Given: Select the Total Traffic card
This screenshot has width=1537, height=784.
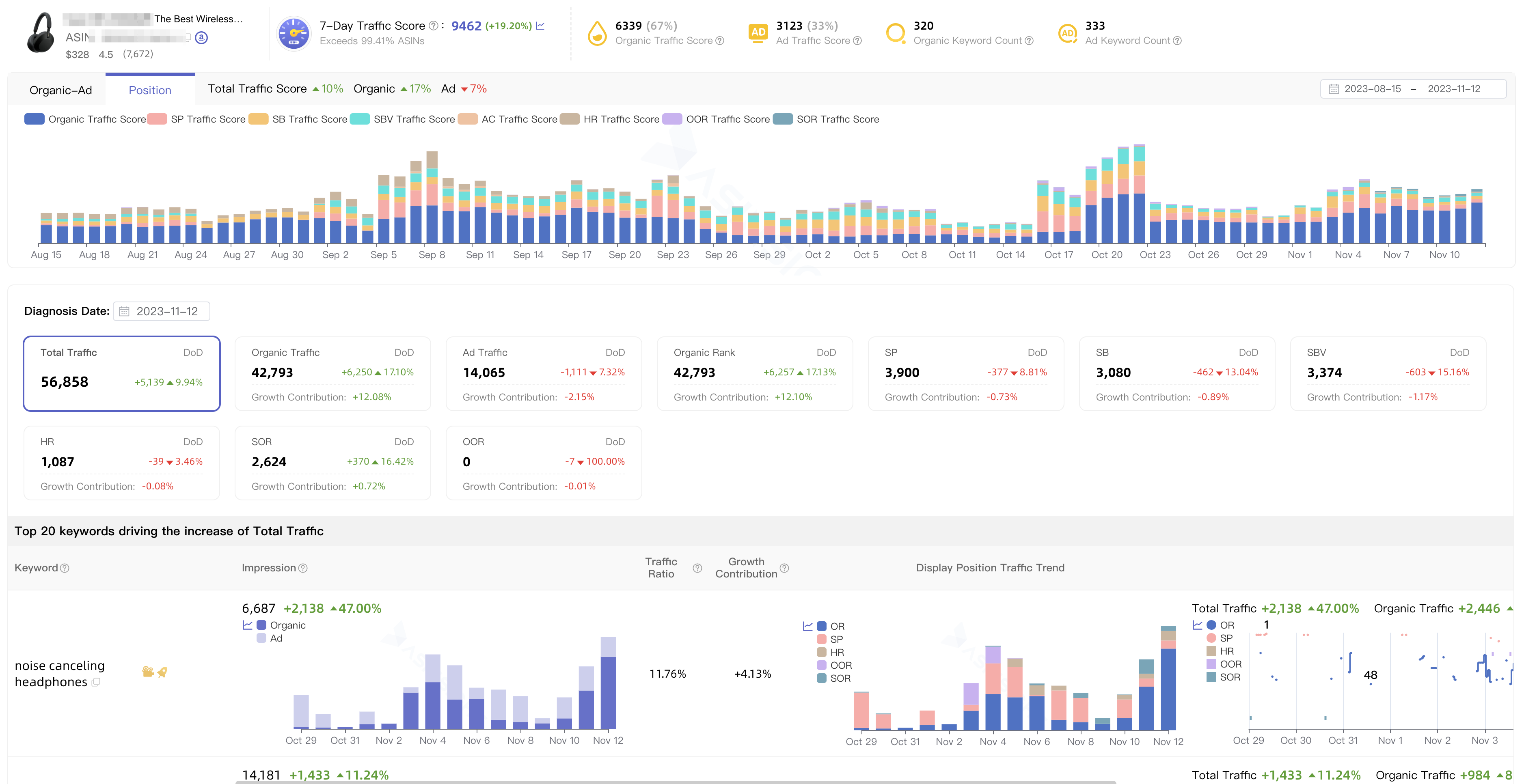Looking at the screenshot, I should (x=122, y=374).
